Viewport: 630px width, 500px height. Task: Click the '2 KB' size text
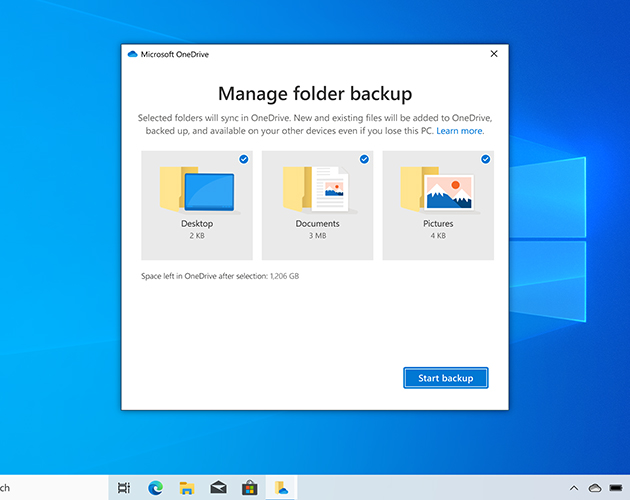tap(197, 236)
